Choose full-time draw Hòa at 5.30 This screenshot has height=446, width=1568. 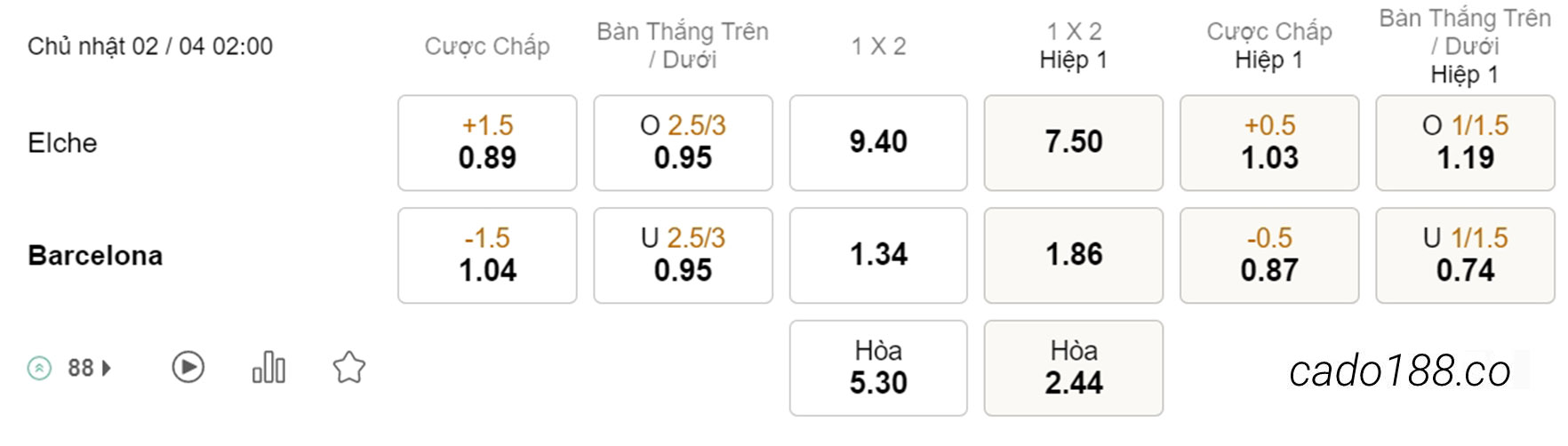(x=878, y=368)
